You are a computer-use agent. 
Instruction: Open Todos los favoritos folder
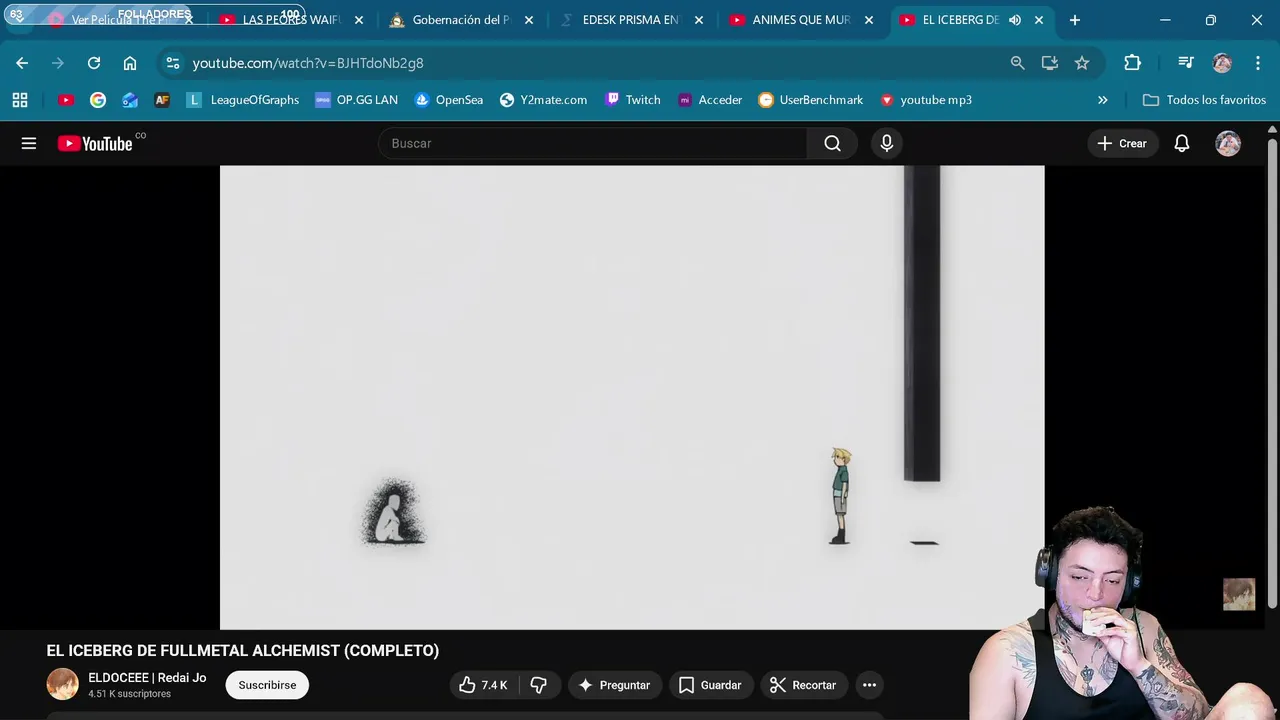pos(1204,100)
